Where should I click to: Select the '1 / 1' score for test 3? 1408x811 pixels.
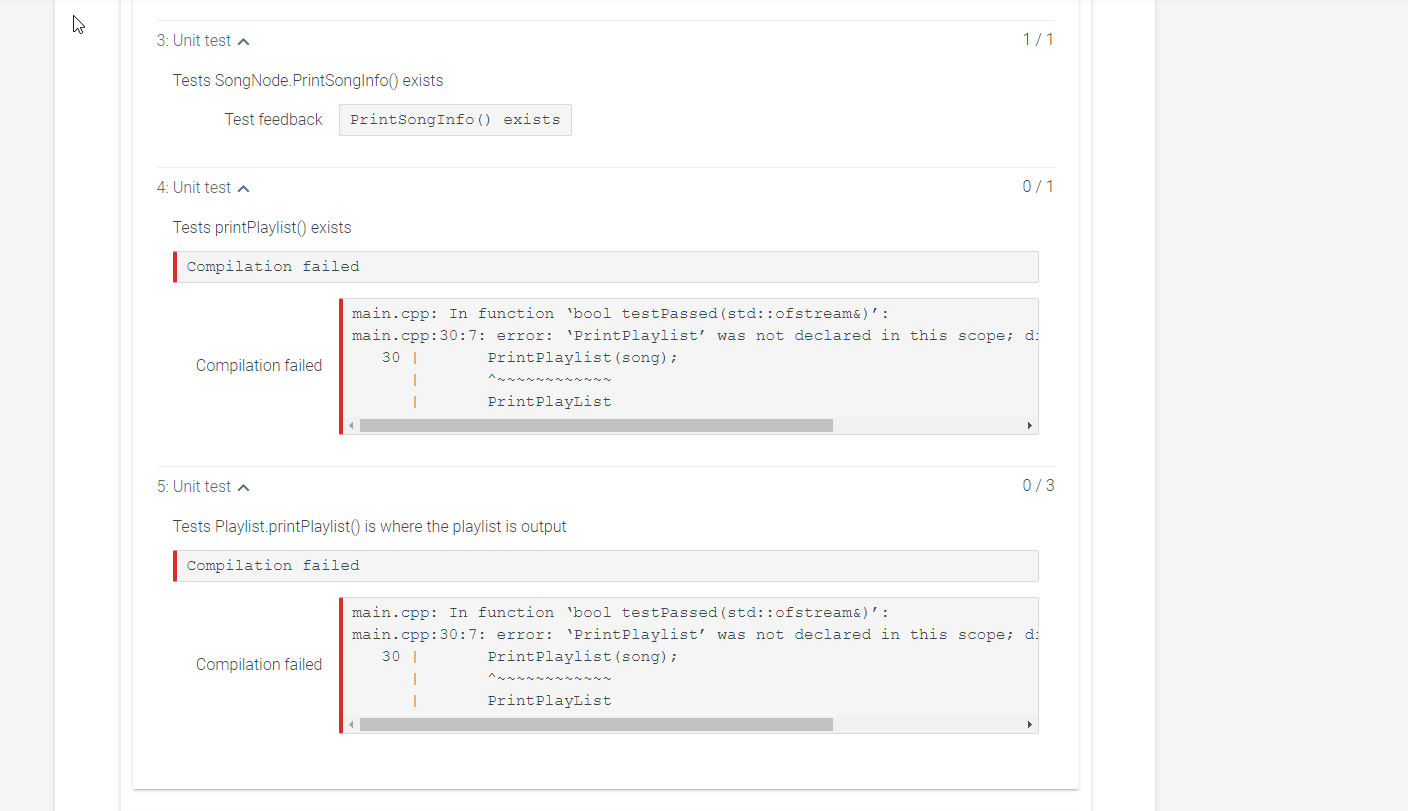click(x=1038, y=39)
